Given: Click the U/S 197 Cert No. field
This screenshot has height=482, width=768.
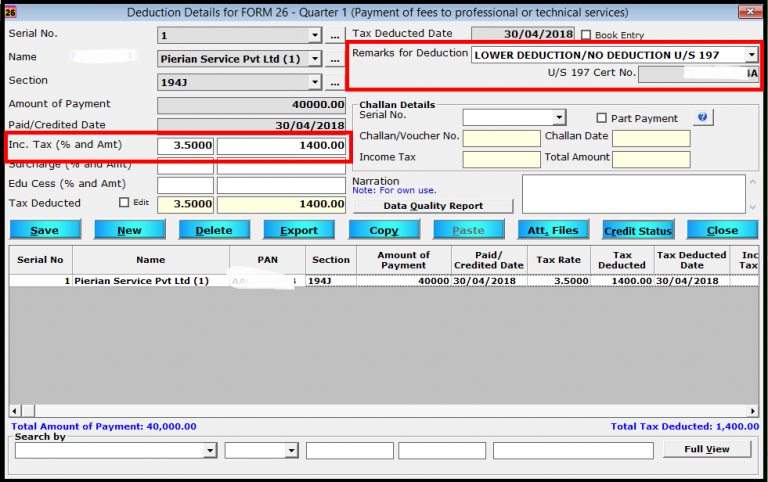Looking at the screenshot, I should [698, 74].
